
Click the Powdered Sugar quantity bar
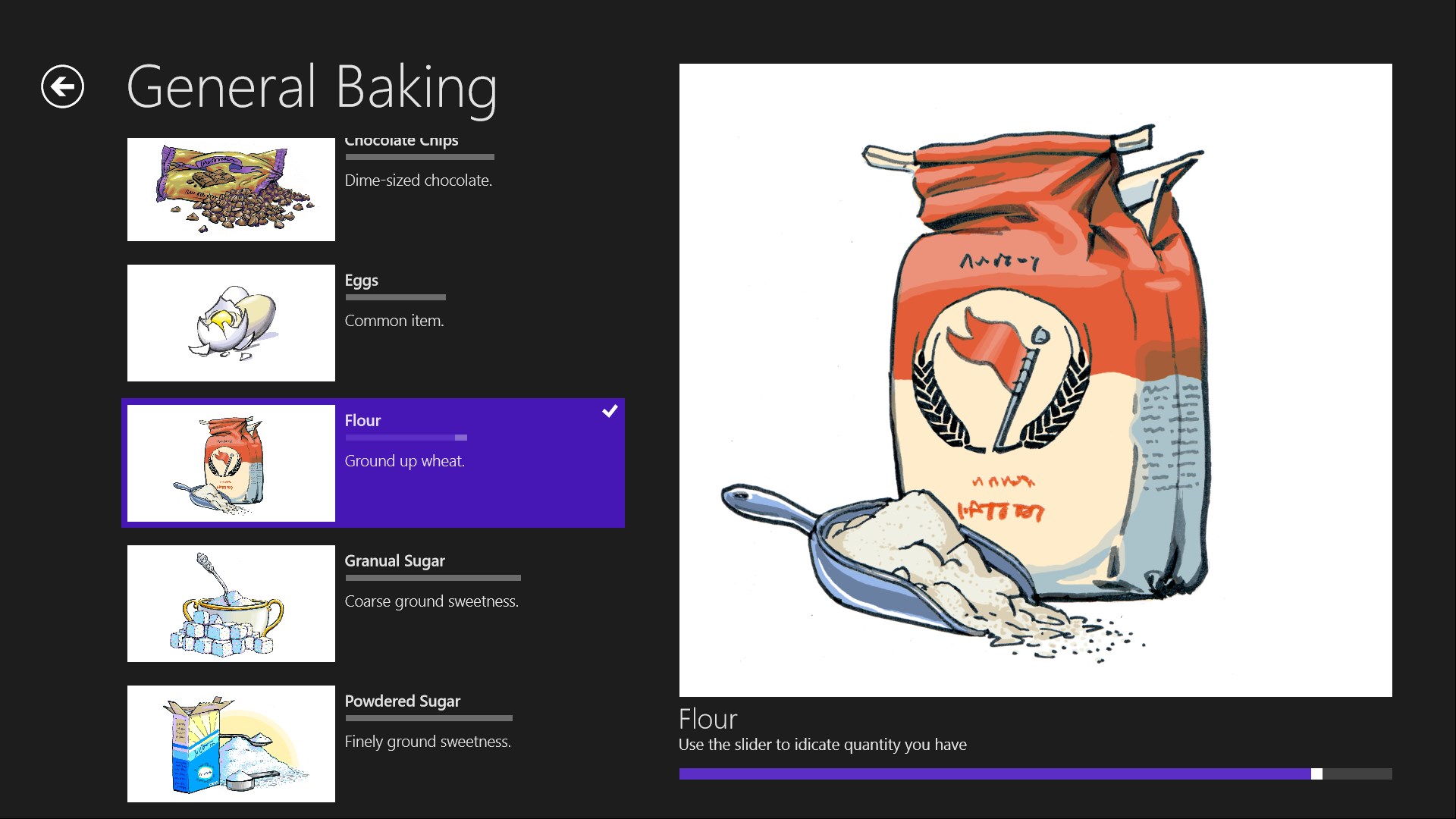(428, 718)
